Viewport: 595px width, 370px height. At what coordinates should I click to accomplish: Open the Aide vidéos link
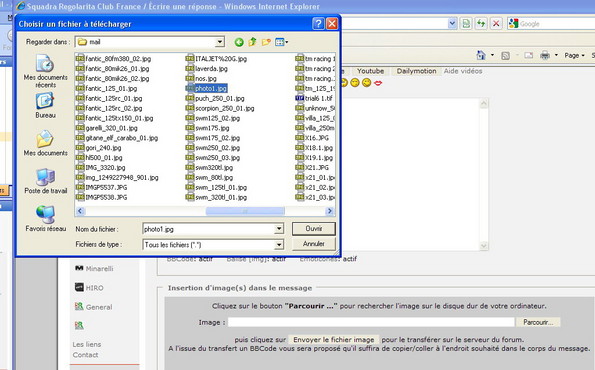[x=463, y=71]
